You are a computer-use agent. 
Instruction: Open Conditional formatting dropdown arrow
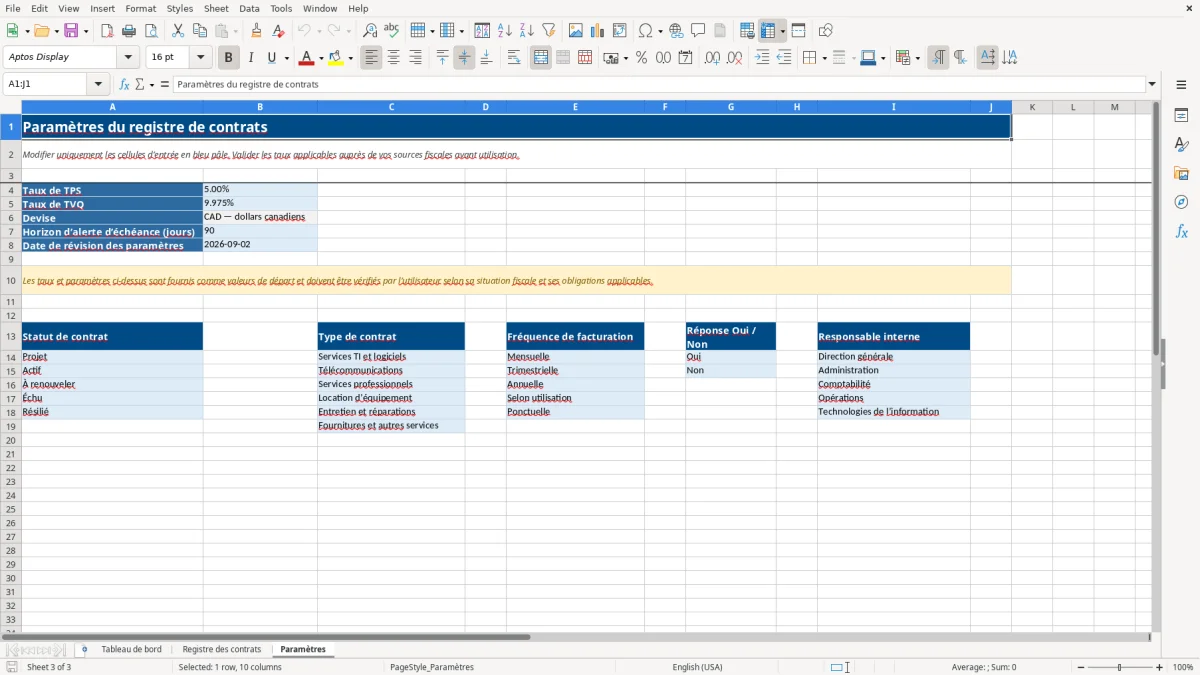pyautogui.click(x=917, y=58)
